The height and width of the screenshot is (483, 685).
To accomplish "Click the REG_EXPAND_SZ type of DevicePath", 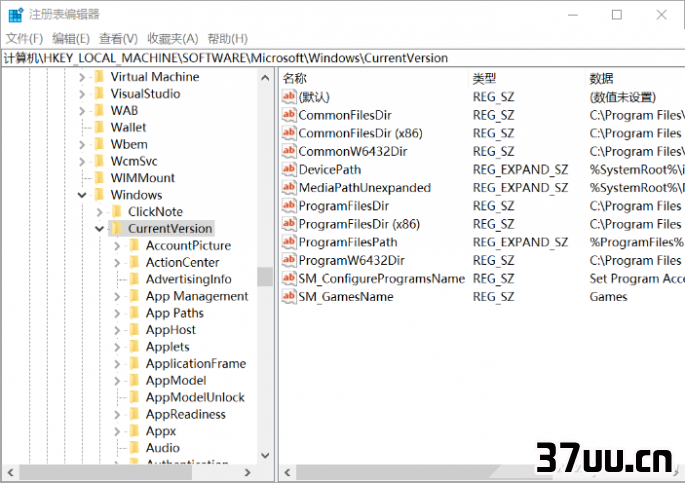I will coord(520,169).
